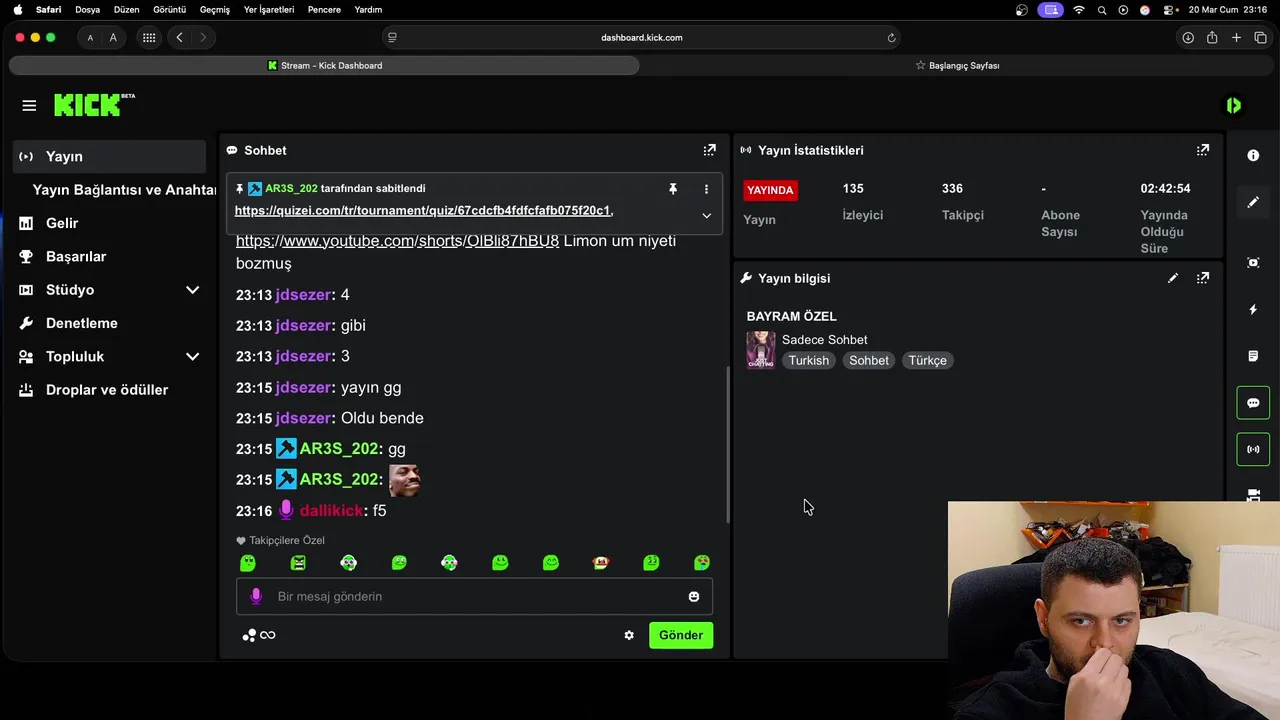Click the Bir mesaj gönderin input
Image resolution: width=1280 pixels, height=720 pixels.
[474, 597]
